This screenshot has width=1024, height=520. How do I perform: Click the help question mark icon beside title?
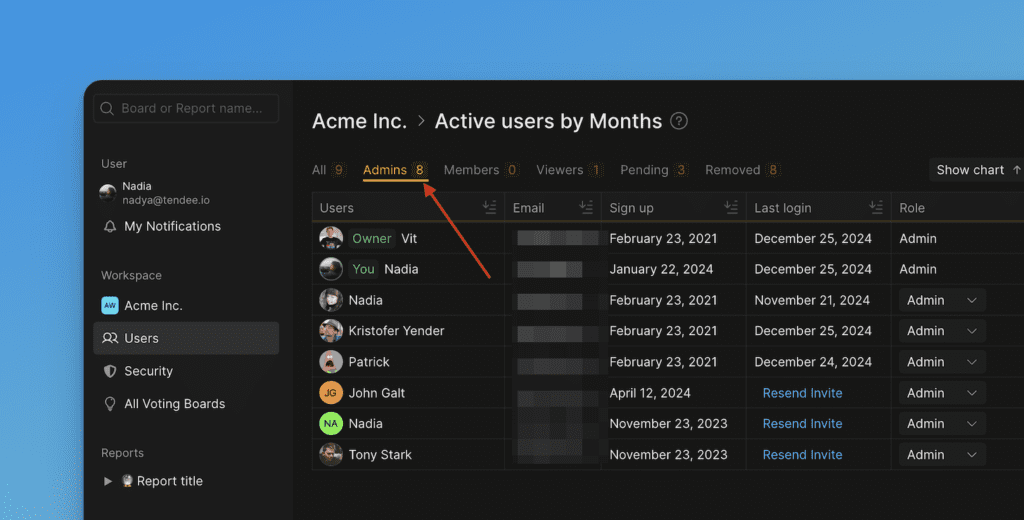[679, 121]
